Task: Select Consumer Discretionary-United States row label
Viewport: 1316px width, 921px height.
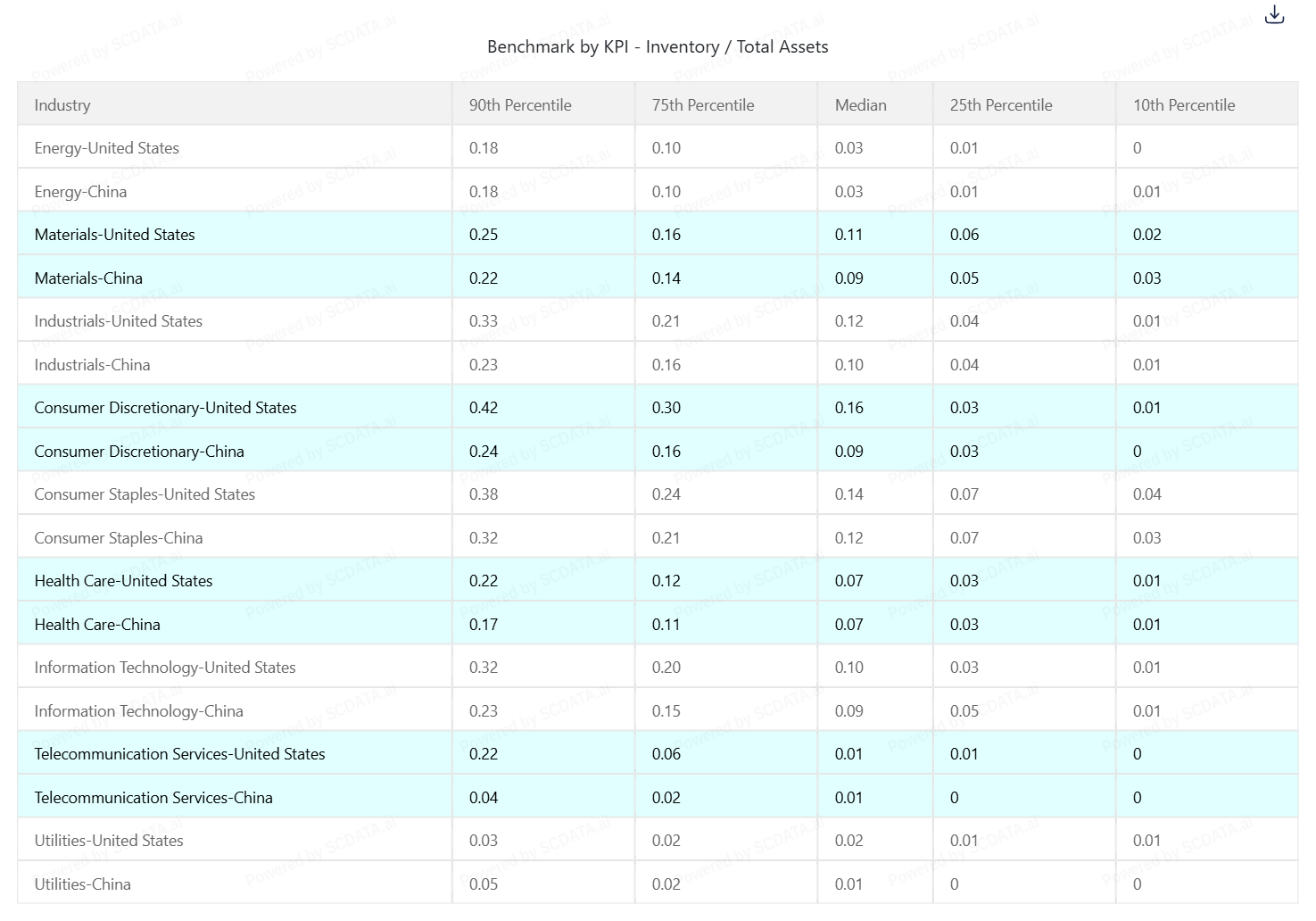Action: pos(165,408)
